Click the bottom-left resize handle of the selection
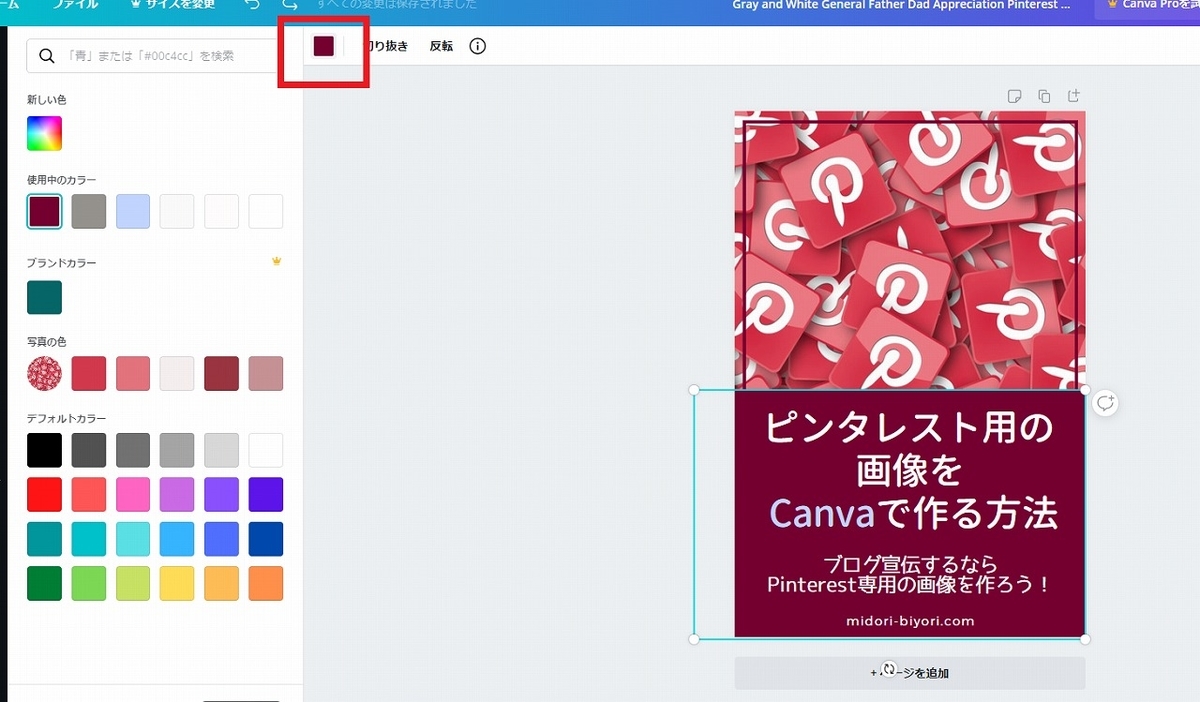Image resolution: width=1200 pixels, height=702 pixels. coord(694,638)
